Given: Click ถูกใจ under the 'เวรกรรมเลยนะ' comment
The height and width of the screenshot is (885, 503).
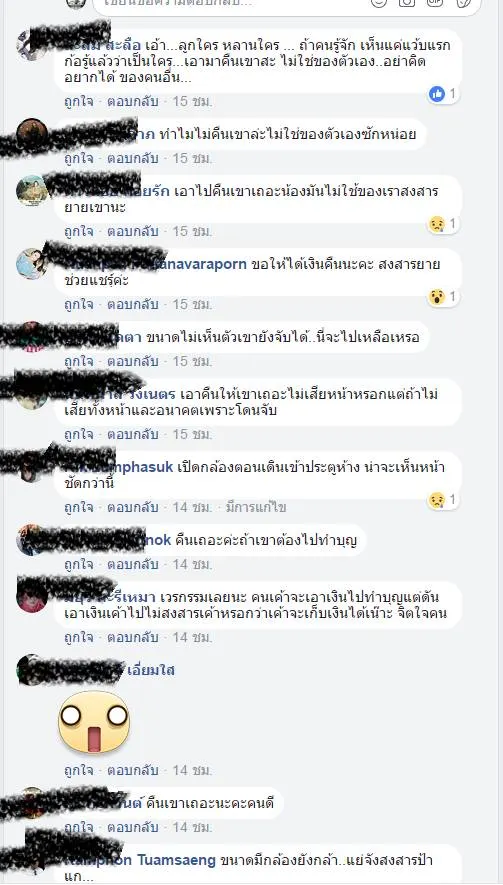Looking at the screenshot, I should (78, 637).
